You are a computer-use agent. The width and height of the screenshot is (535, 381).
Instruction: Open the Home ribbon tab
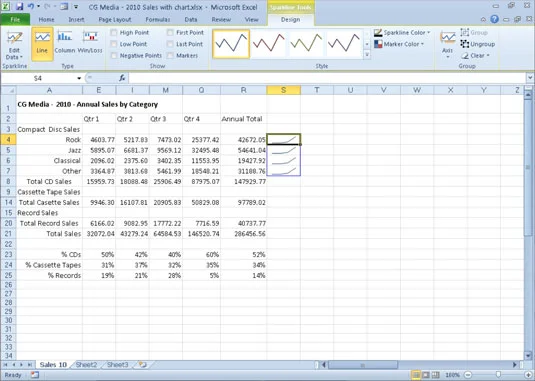pyautogui.click(x=46, y=20)
